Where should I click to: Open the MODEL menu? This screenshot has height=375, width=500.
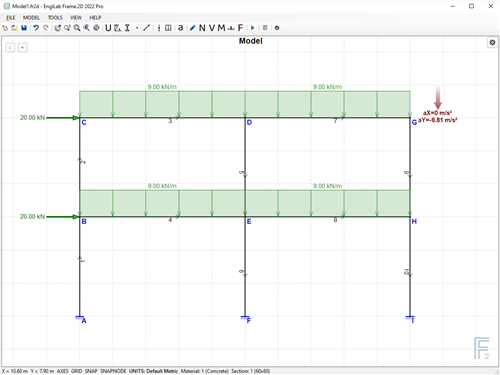point(31,18)
